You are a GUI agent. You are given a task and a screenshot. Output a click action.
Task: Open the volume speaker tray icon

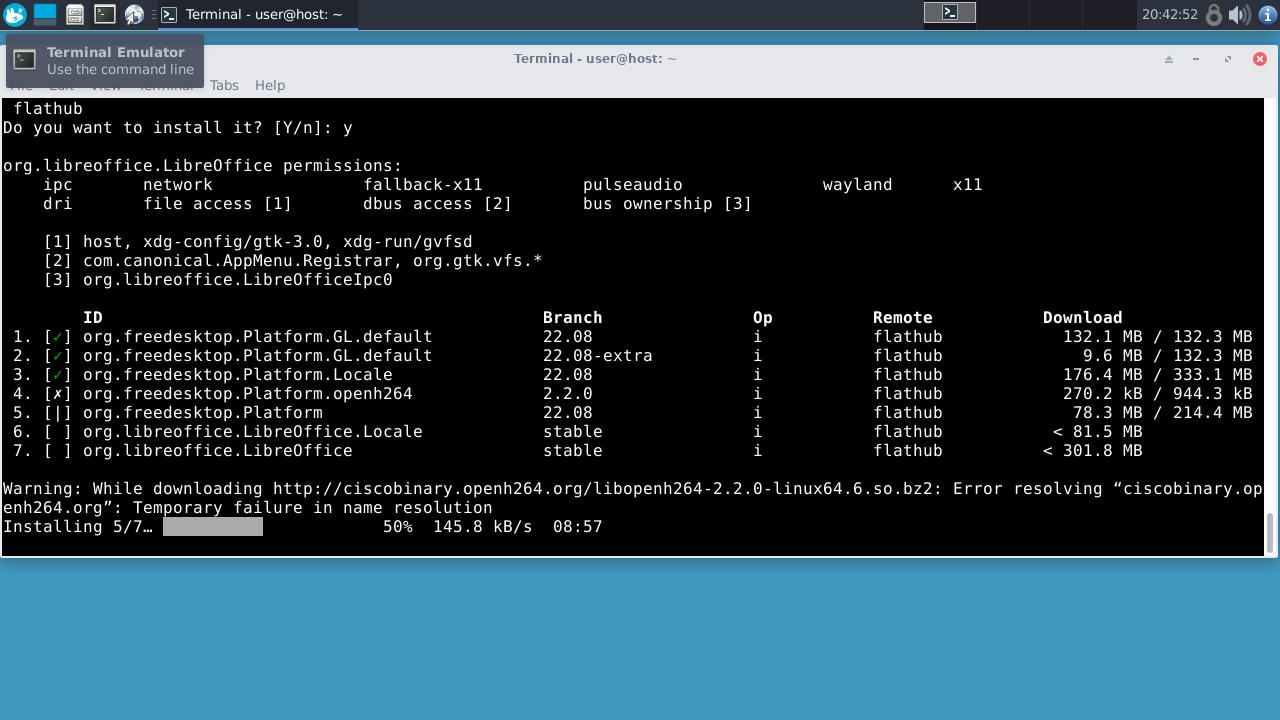1239,14
